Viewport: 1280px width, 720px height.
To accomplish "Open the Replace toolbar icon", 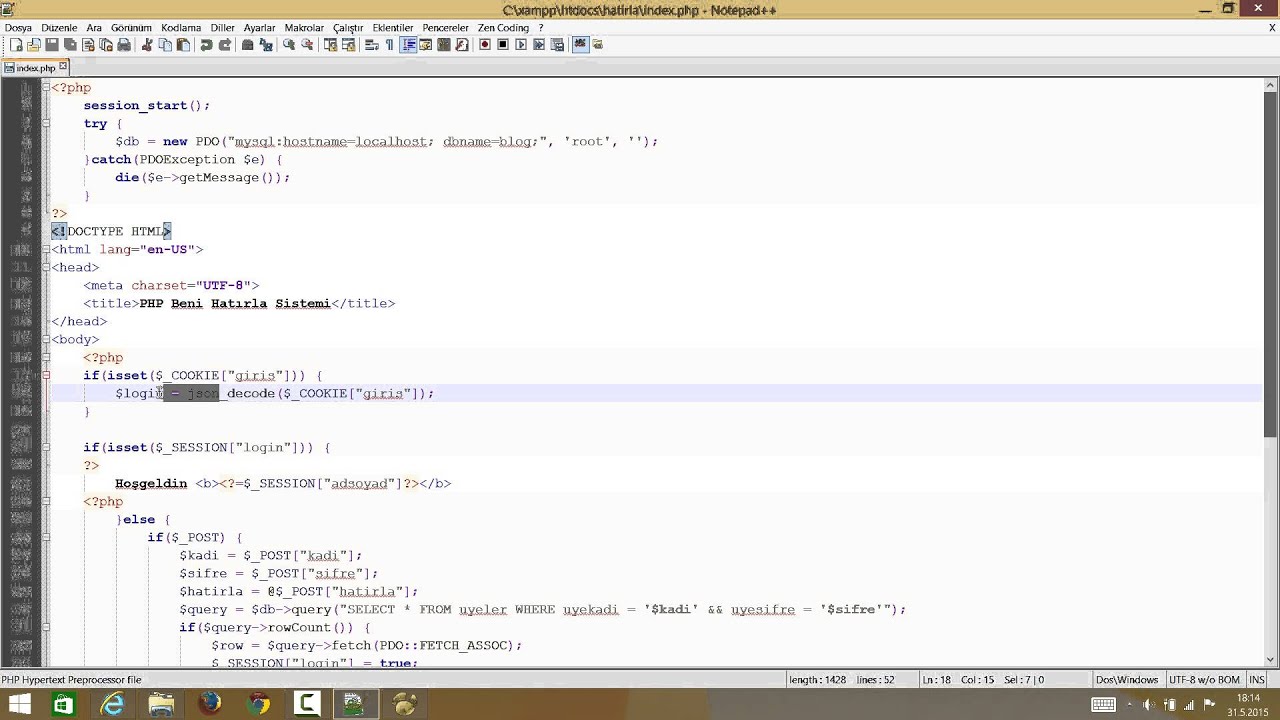I will (265, 44).
